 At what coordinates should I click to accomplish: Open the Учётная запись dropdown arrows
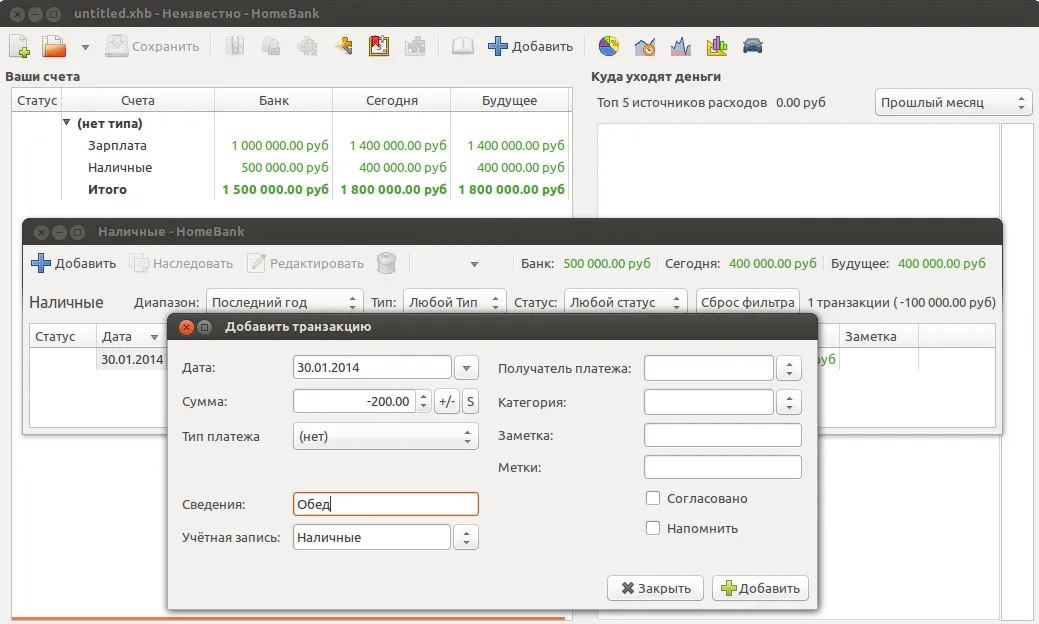pyautogui.click(x=466, y=537)
